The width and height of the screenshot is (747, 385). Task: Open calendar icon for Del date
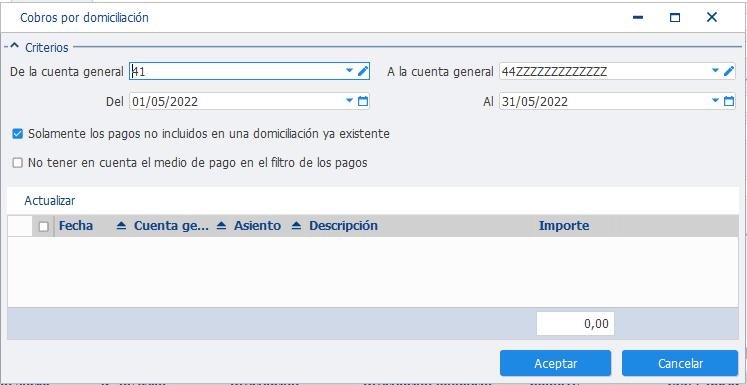tap(363, 101)
